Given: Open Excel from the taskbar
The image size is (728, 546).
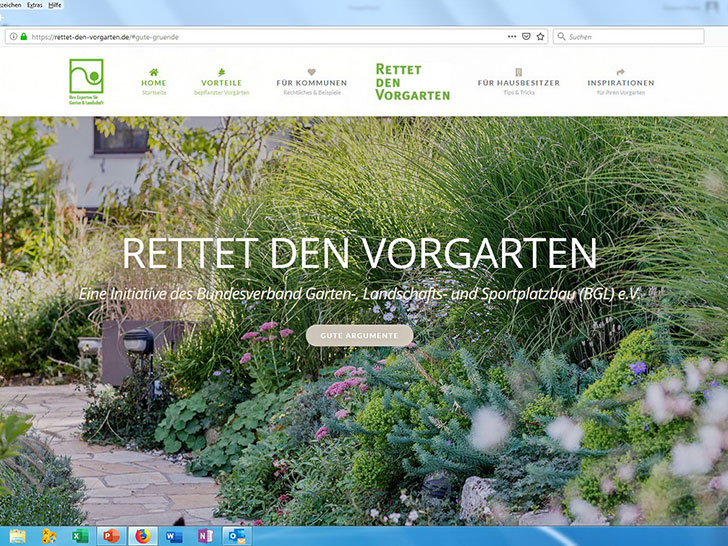Looking at the screenshot, I should pos(80,536).
